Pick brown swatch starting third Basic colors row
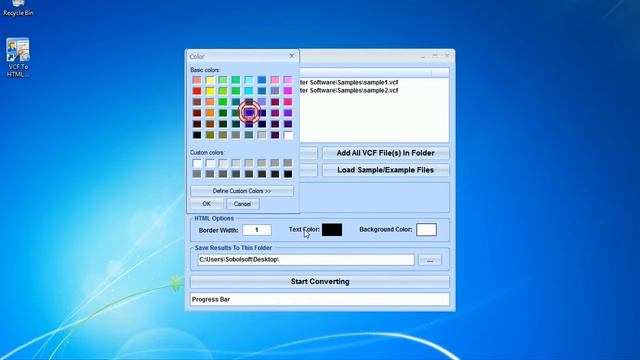The width and height of the screenshot is (640, 360). coord(197,102)
